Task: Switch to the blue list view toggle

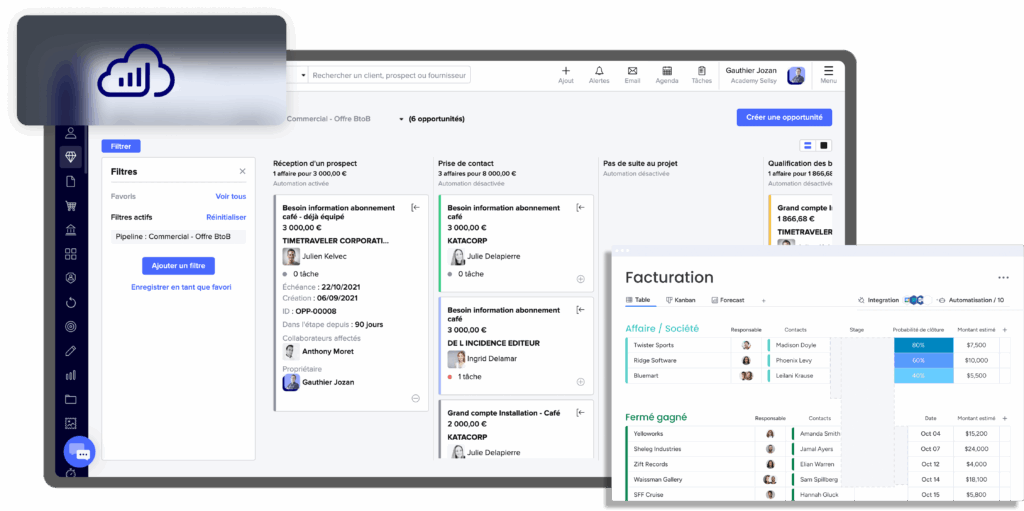Action: [808, 145]
